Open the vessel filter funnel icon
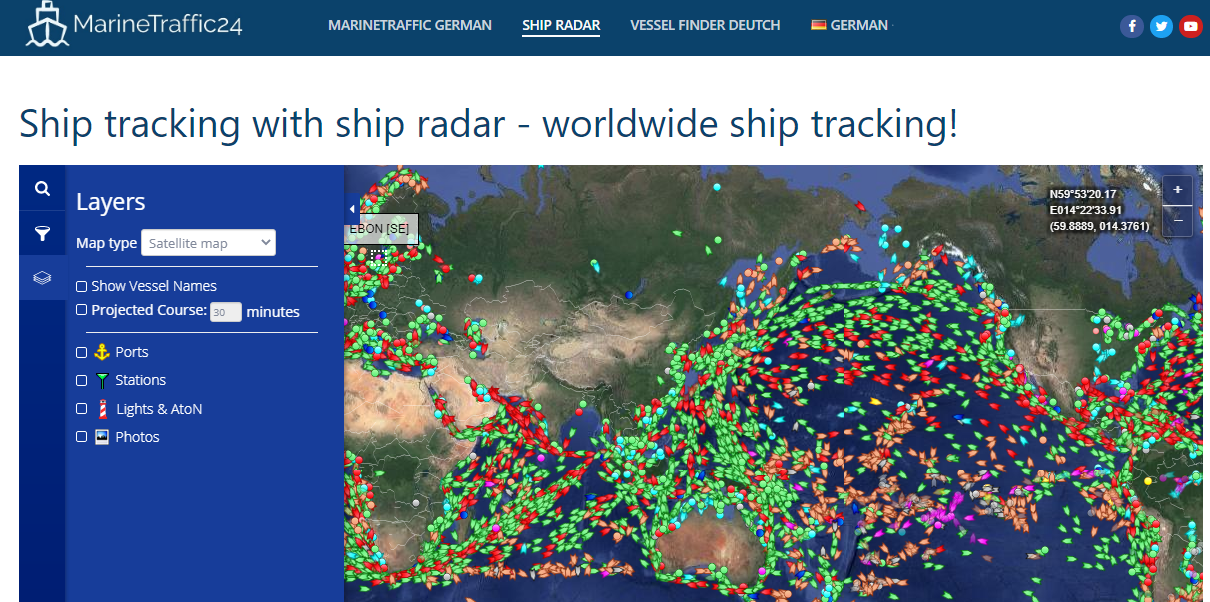 click(x=42, y=234)
